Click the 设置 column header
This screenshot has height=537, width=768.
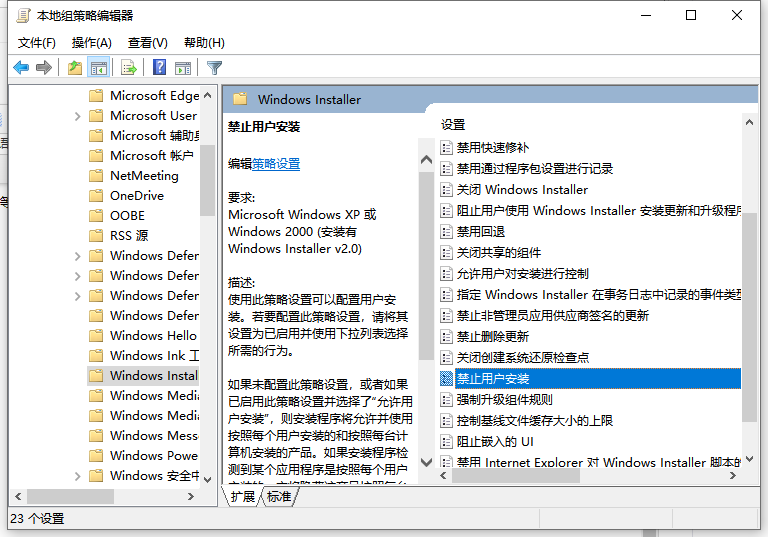(453, 125)
